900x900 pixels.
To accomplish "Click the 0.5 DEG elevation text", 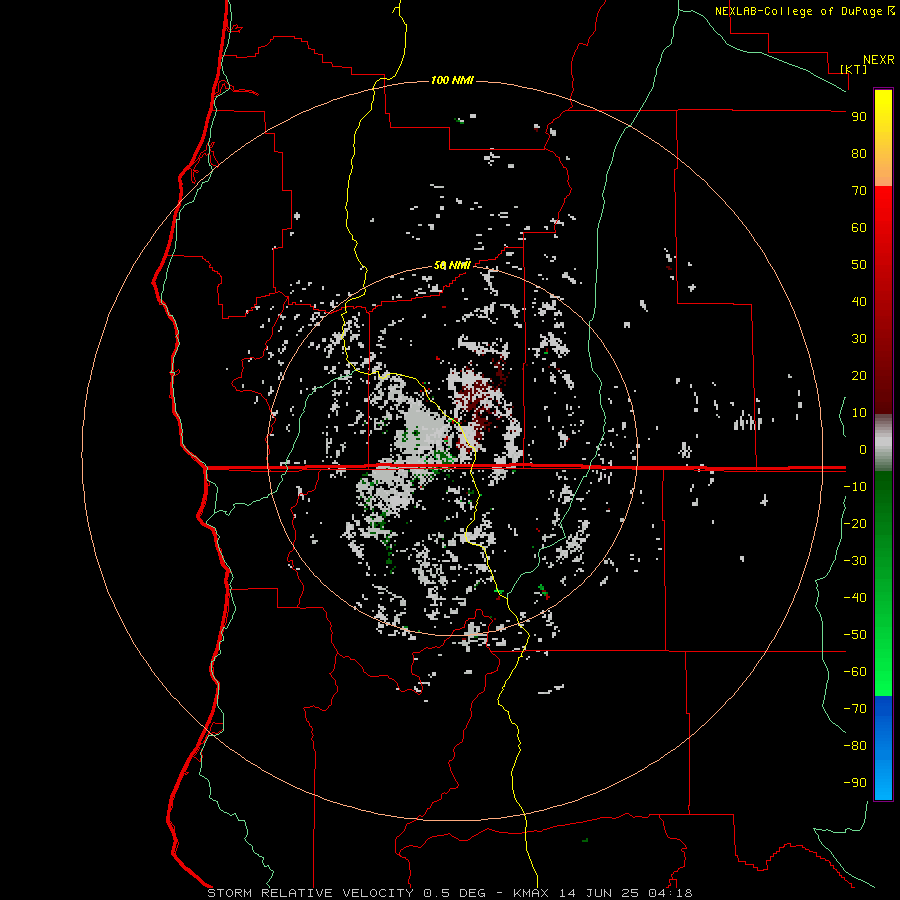I will tap(455, 893).
